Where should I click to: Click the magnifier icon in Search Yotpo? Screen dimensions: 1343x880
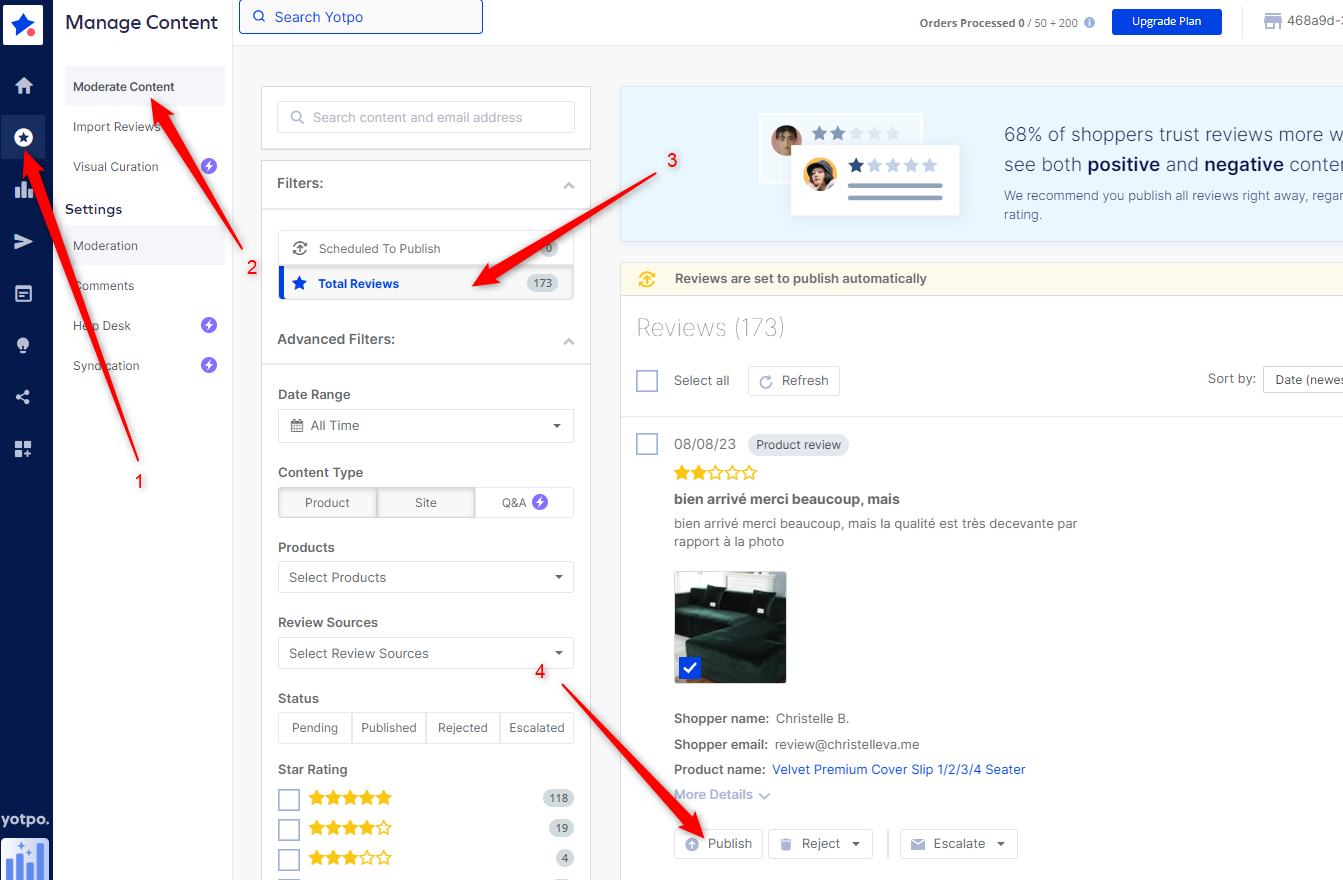(260, 17)
